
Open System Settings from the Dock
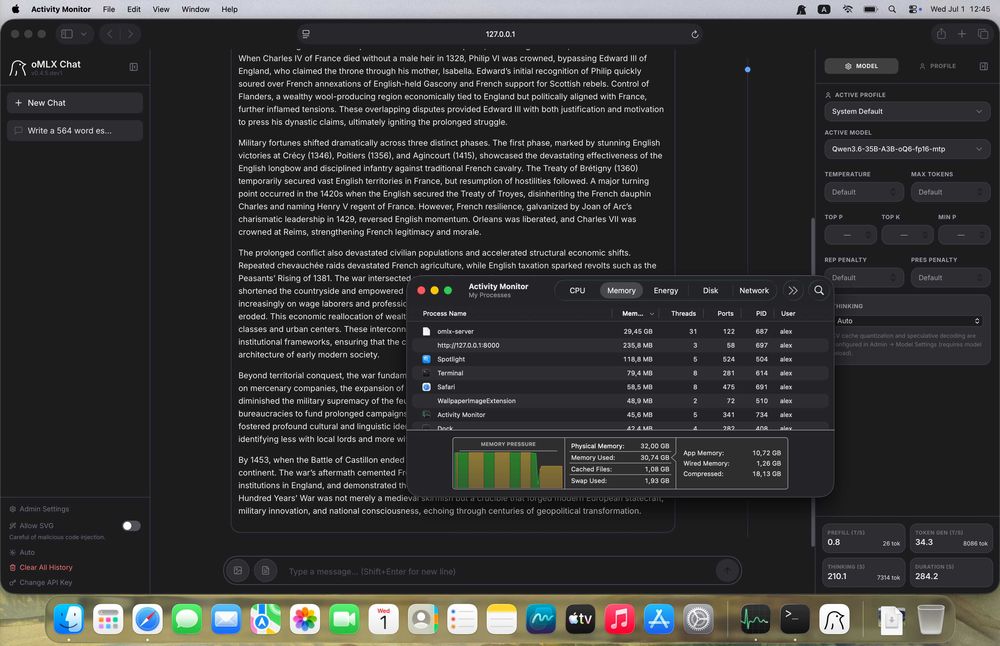point(698,619)
